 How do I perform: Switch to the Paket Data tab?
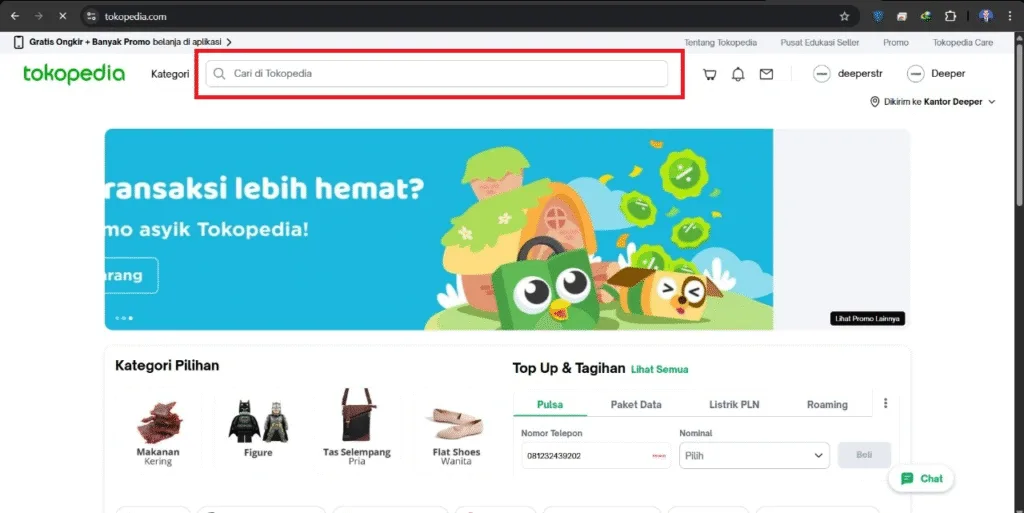point(636,405)
